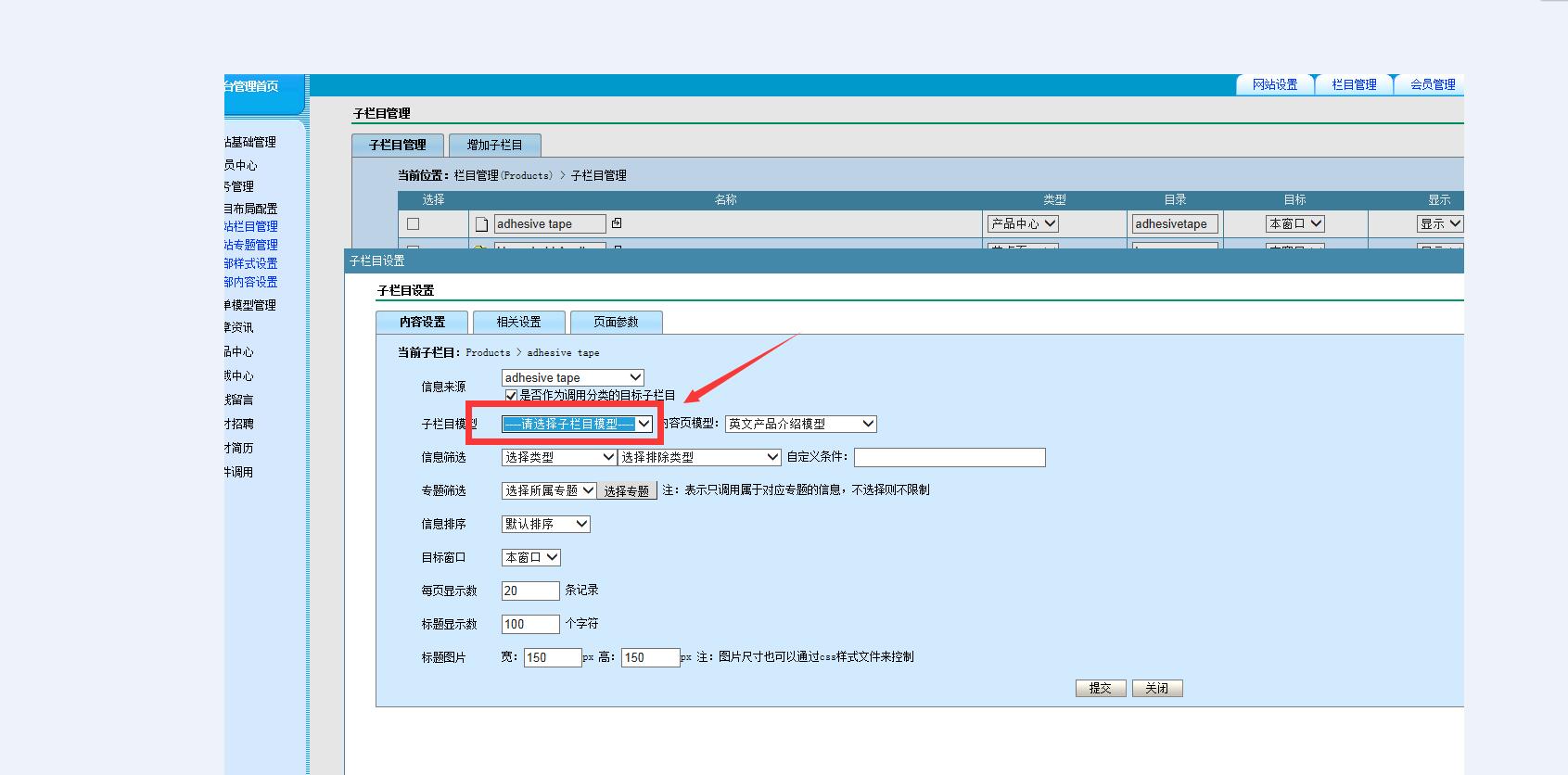Switch to the 页面参数 tab
1568x775 pixels.
tap(616, 322)
